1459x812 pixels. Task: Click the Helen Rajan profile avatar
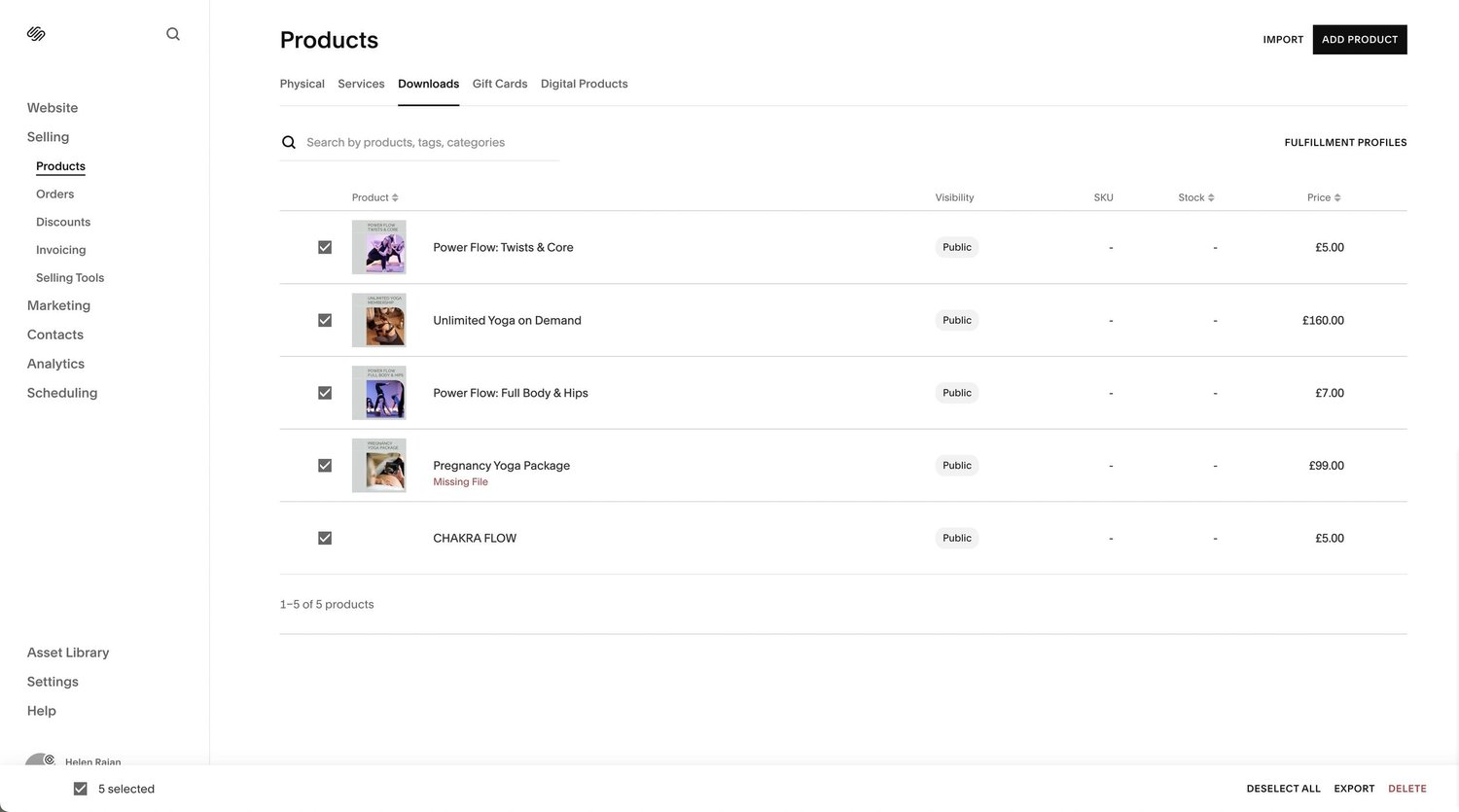click(37, 759)
